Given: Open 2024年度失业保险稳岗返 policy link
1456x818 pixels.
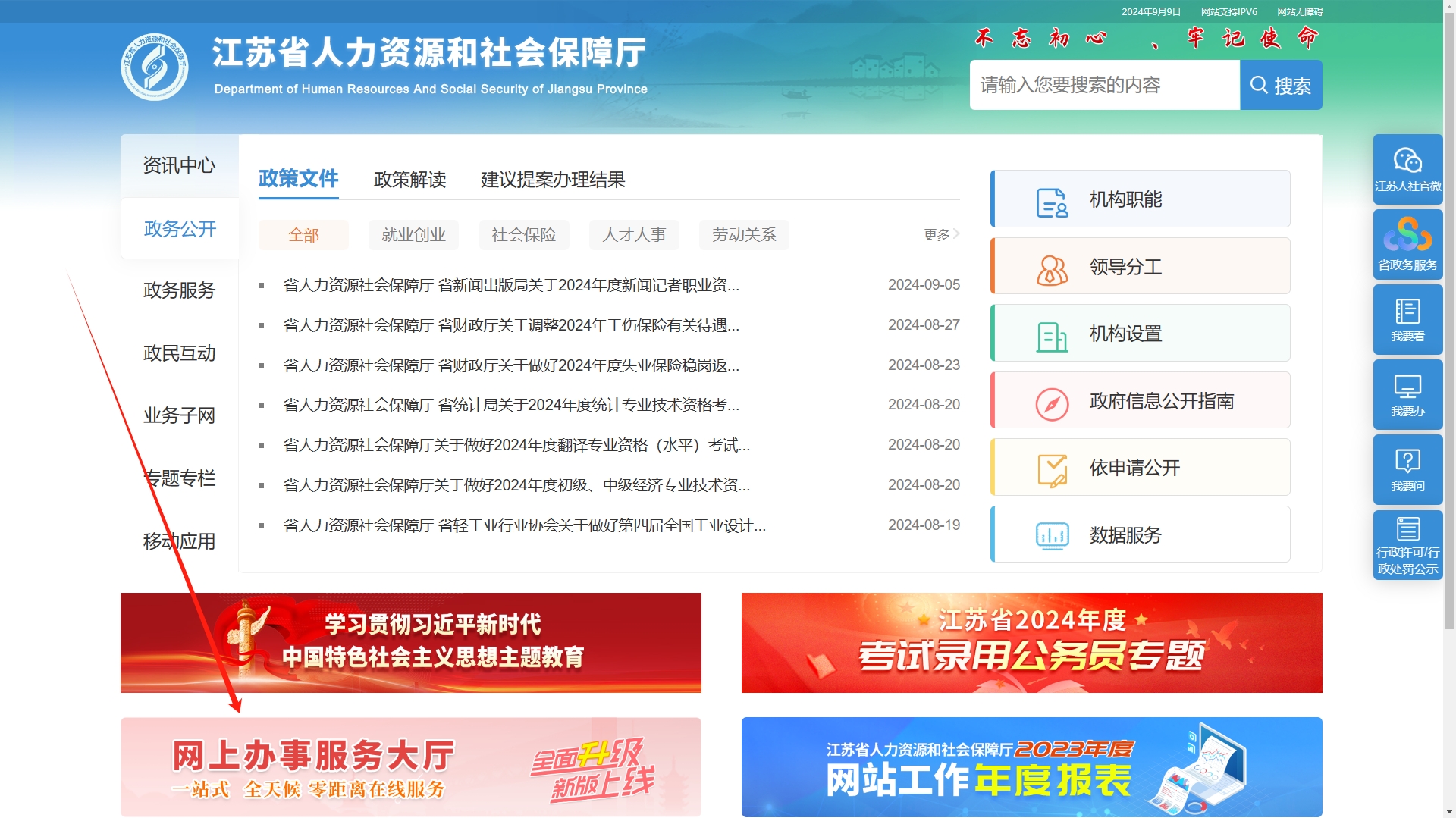Looking at the screenshot, I should pos(511,365).
